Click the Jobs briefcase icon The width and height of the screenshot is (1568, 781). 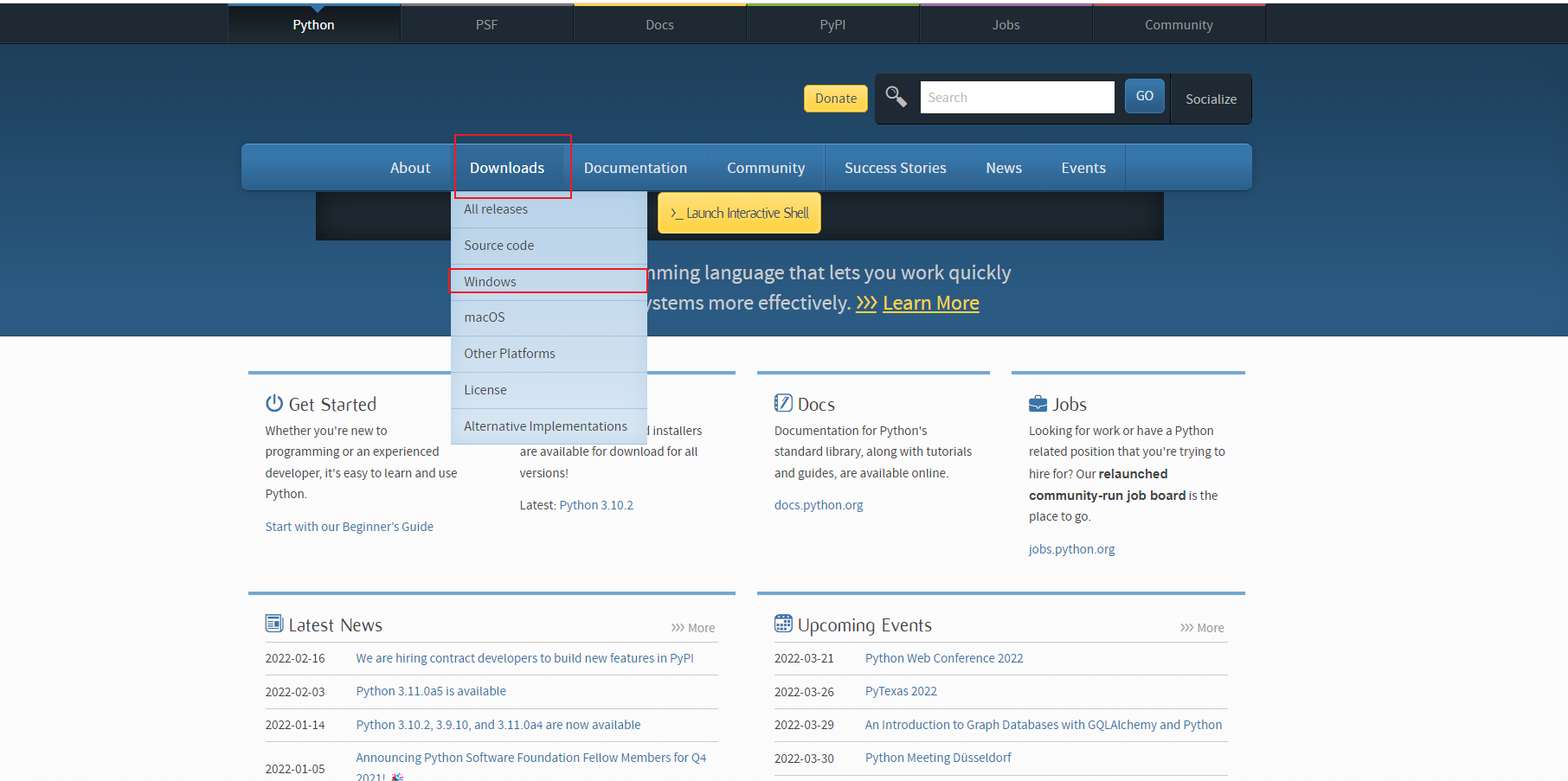[1038, 404]
